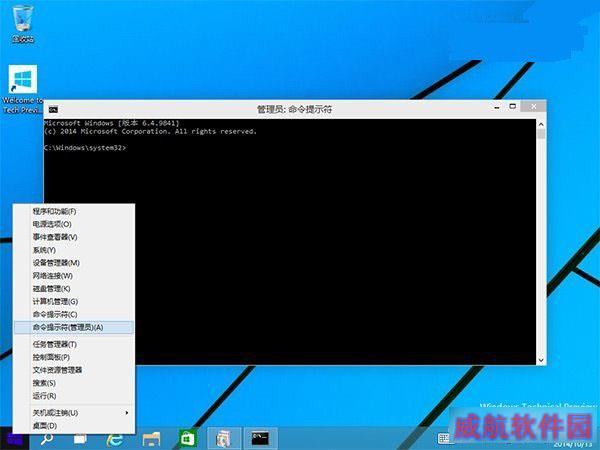Click the console scrollbar thumb
This screenshot has height=450, width=600.
tap(541, 134)
